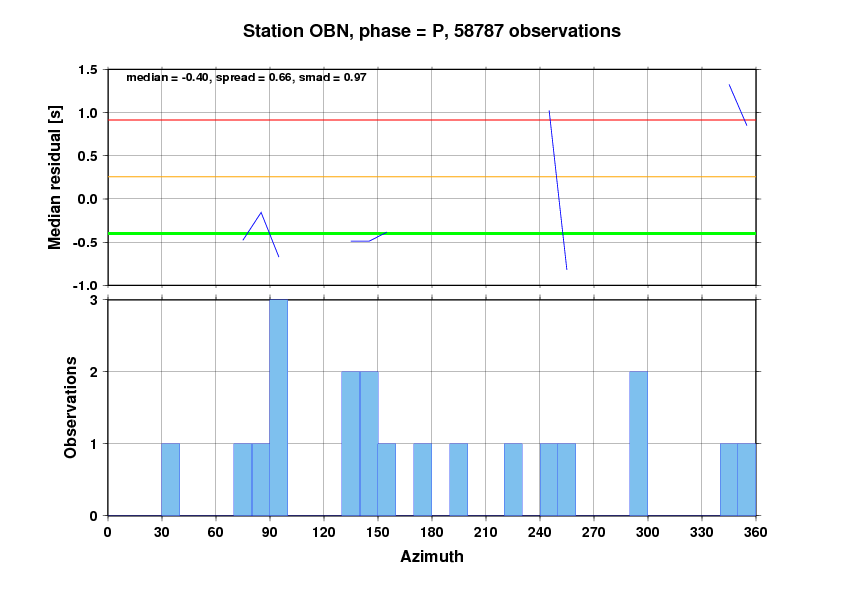
Task: Click the thick green median line
Action: pyautogui.click(x=432, y=234)
